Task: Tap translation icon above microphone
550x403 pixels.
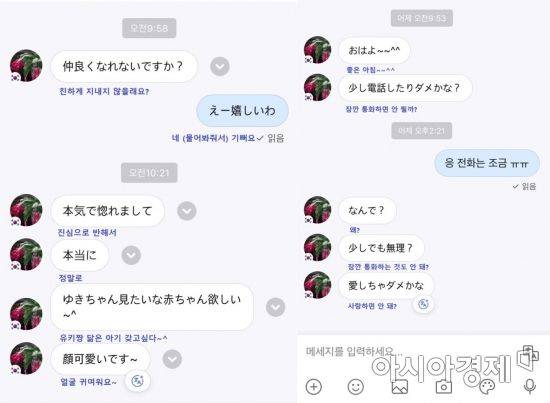Action: 528,356
